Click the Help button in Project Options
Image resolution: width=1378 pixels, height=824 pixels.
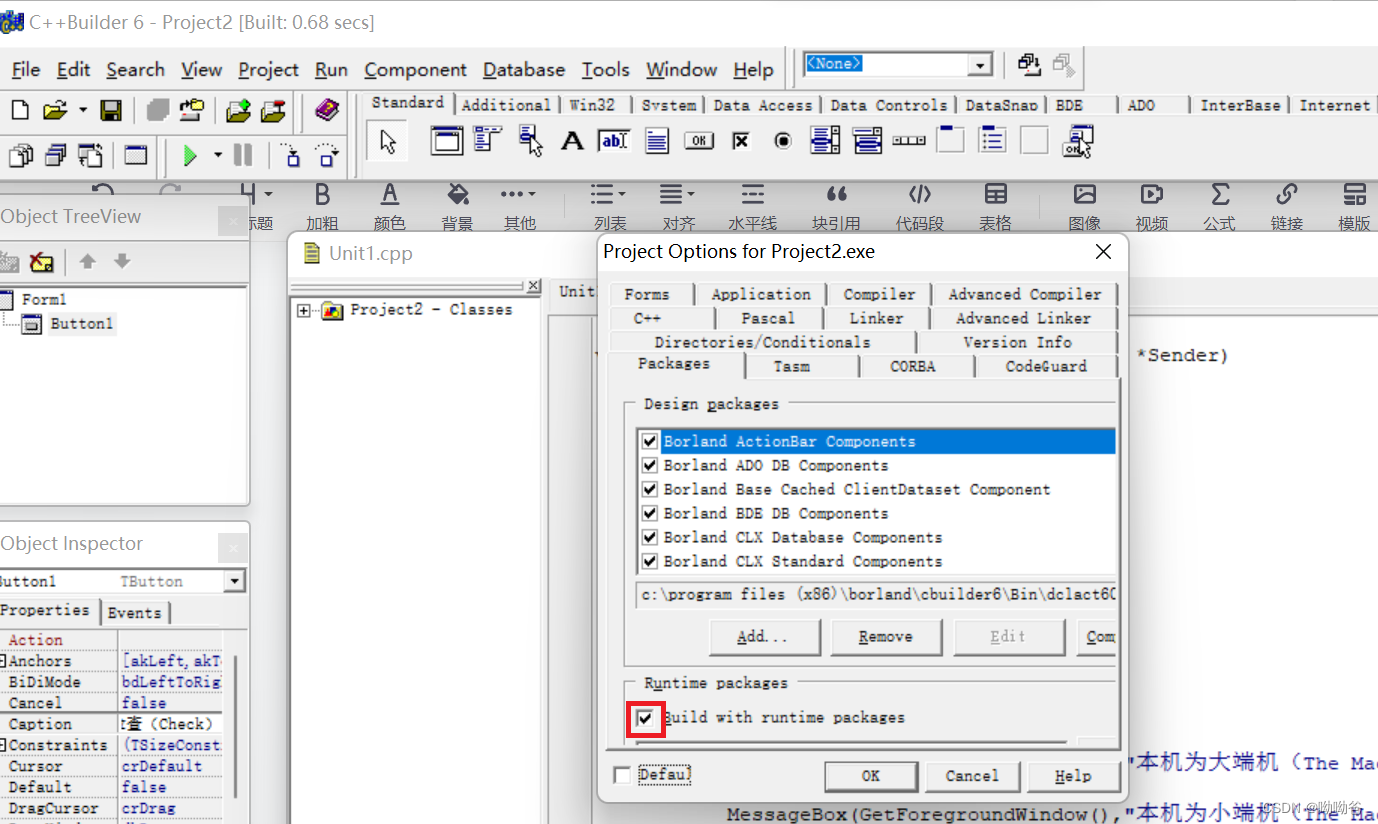1073,776
